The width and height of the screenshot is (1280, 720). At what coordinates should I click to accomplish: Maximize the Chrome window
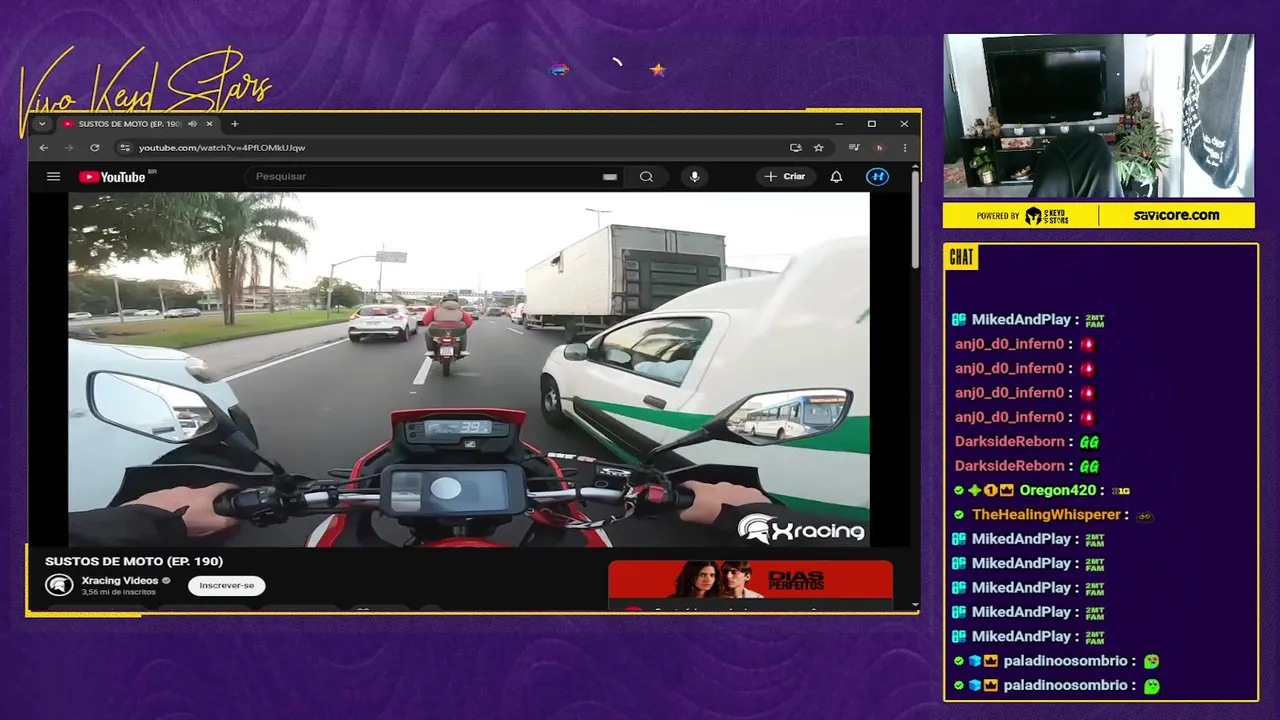pos(872,124)
